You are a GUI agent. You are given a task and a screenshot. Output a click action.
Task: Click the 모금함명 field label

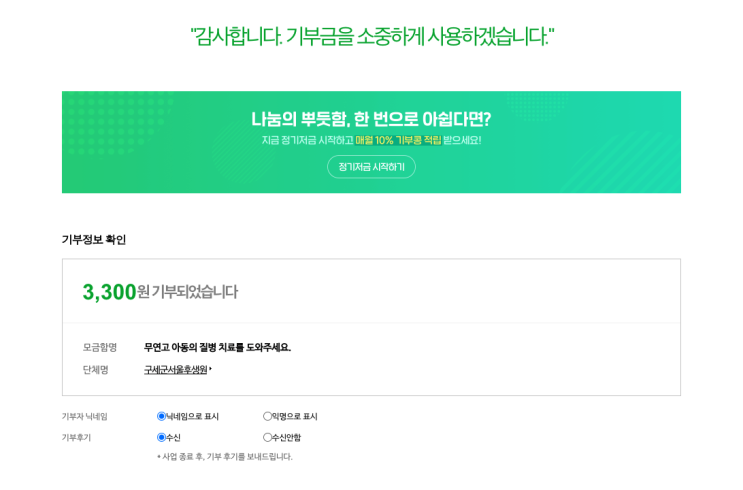pos(100,347)
